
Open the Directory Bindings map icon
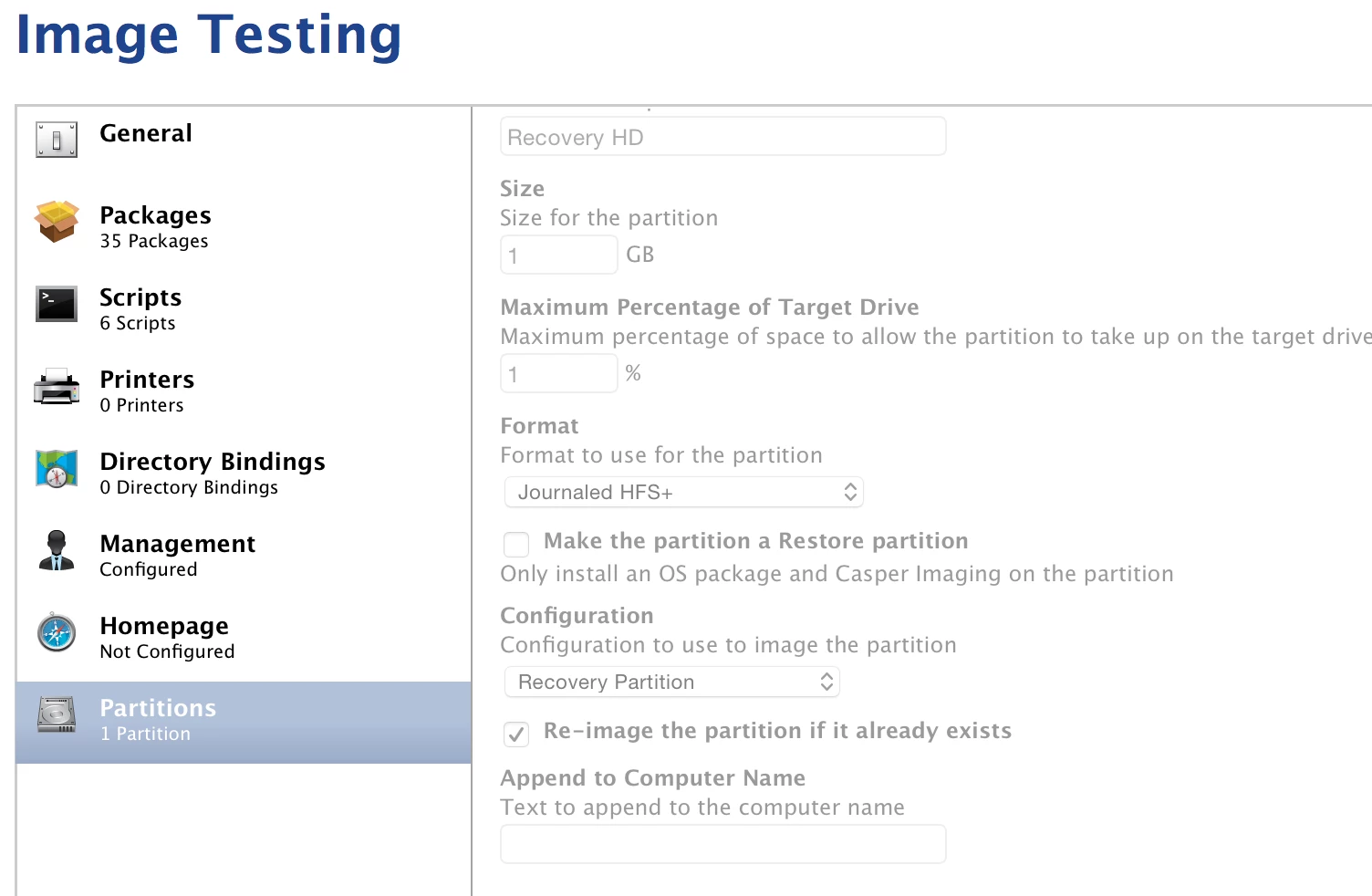pos(57,468)
